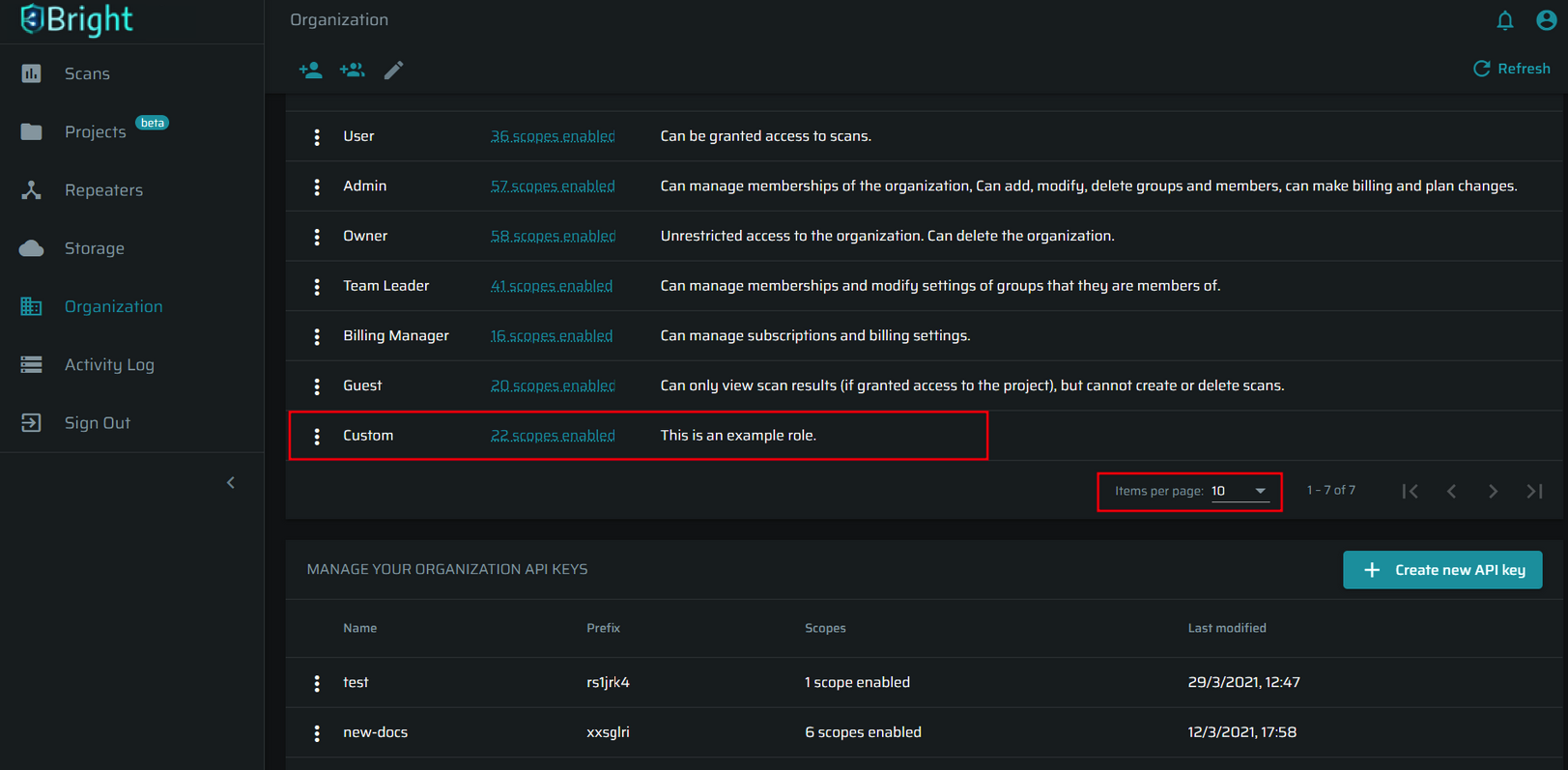Open the Items per page dropdown
Screen dimensions: 1568x770
[x=1240, y=491]
